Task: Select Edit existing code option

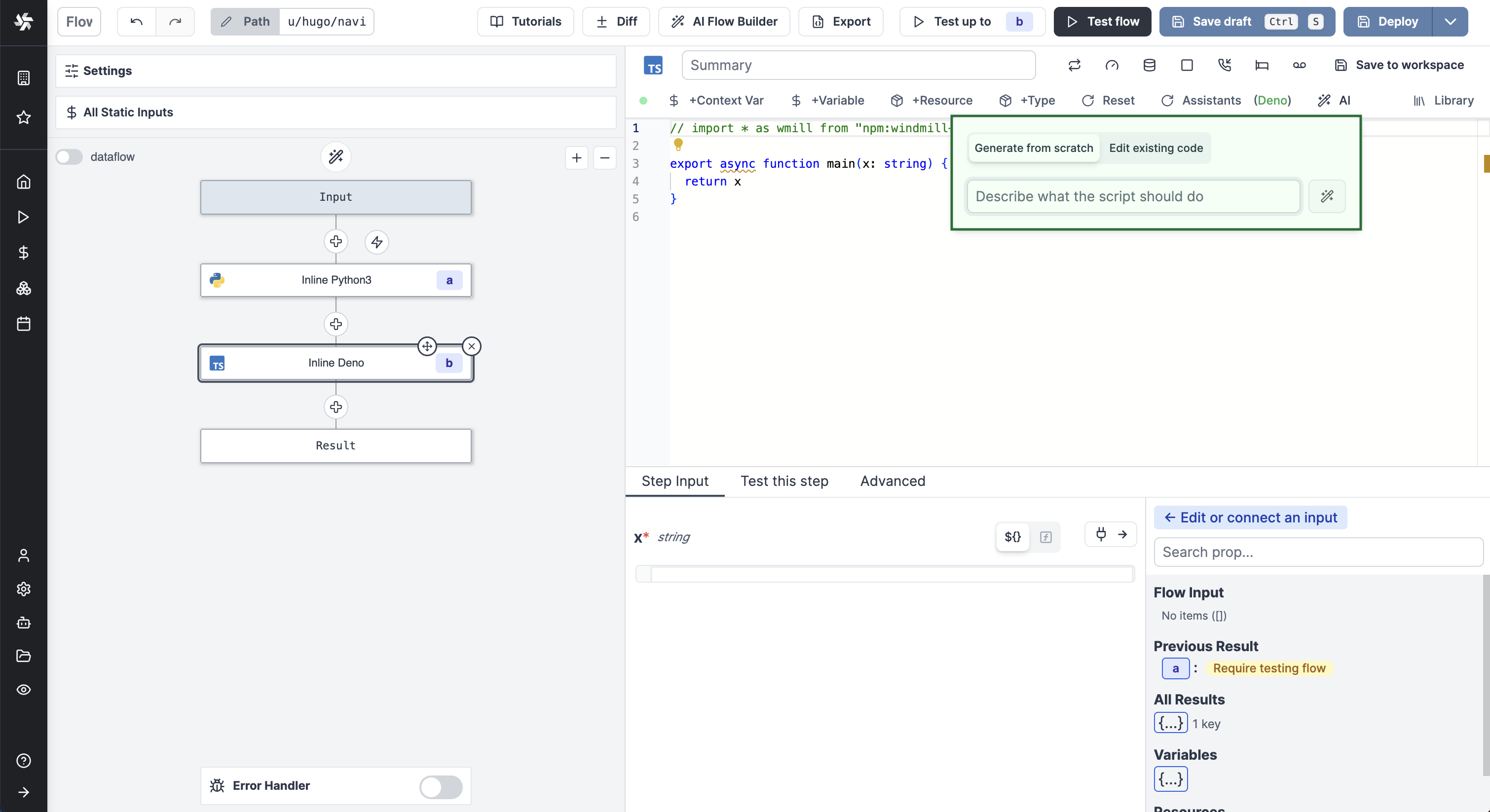Action: click(1155, 148)
